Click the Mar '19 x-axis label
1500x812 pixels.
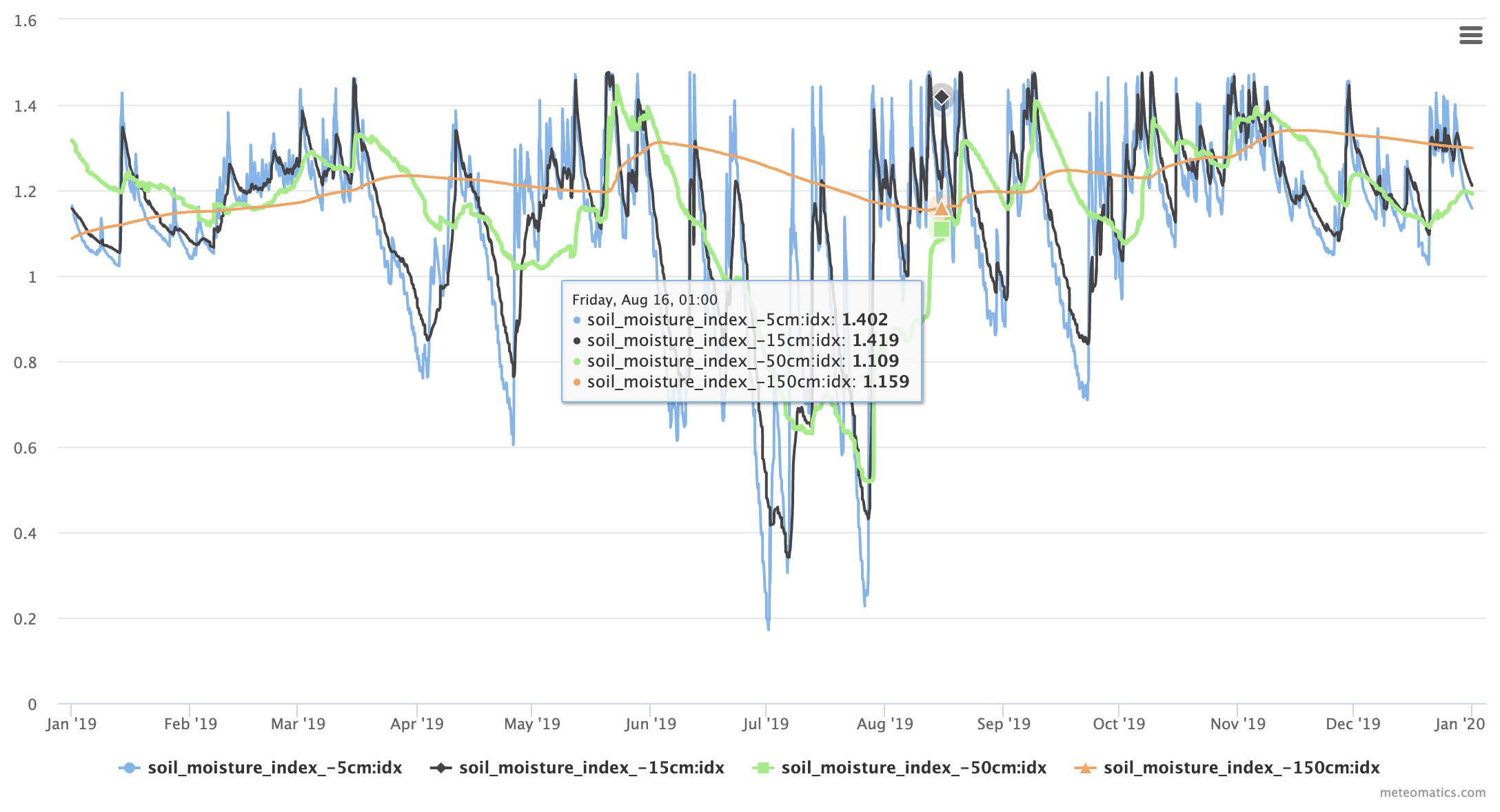point(298,724)
